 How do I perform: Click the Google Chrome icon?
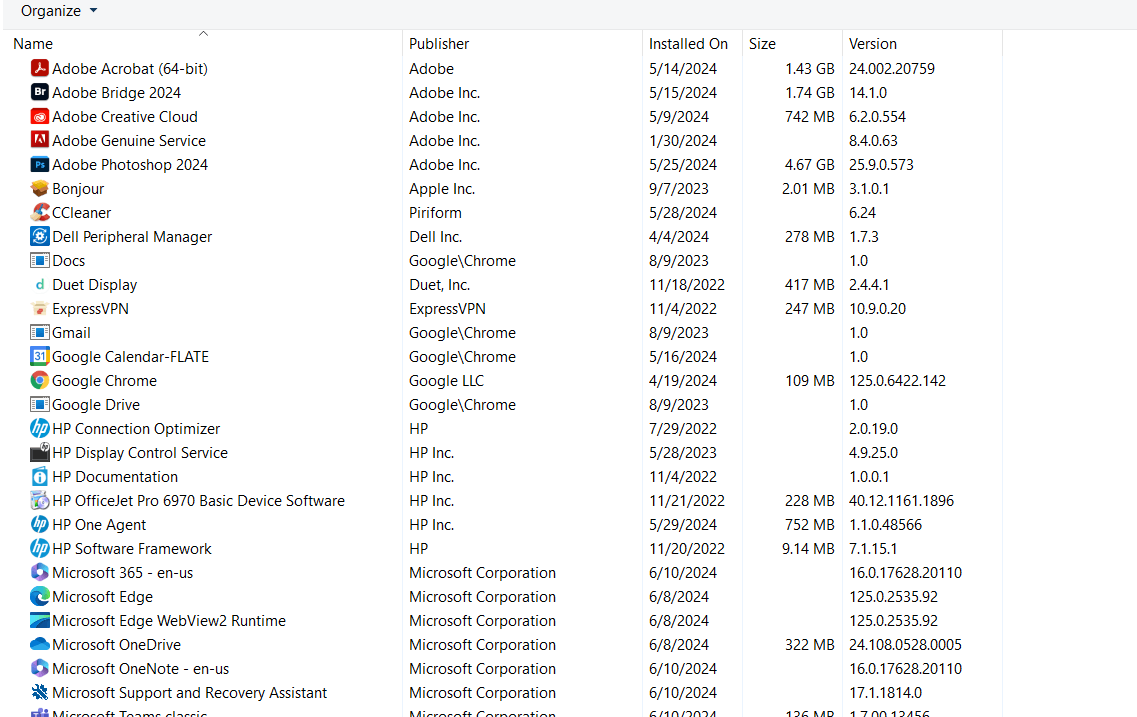38,380
